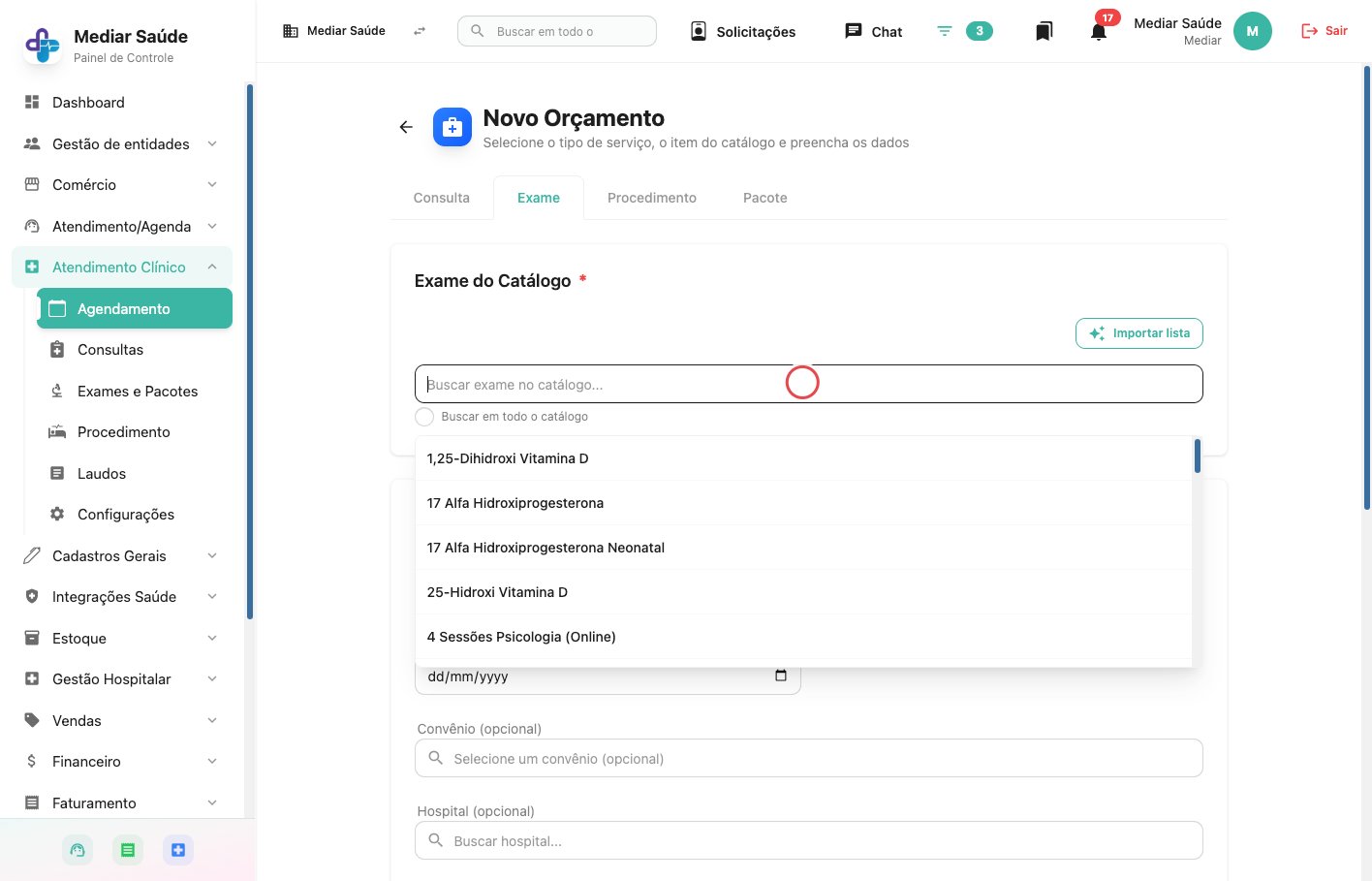The image size is (1372, 881).
Task: Click the green document icon at sidebar bottom
Action: click(128, 850)
